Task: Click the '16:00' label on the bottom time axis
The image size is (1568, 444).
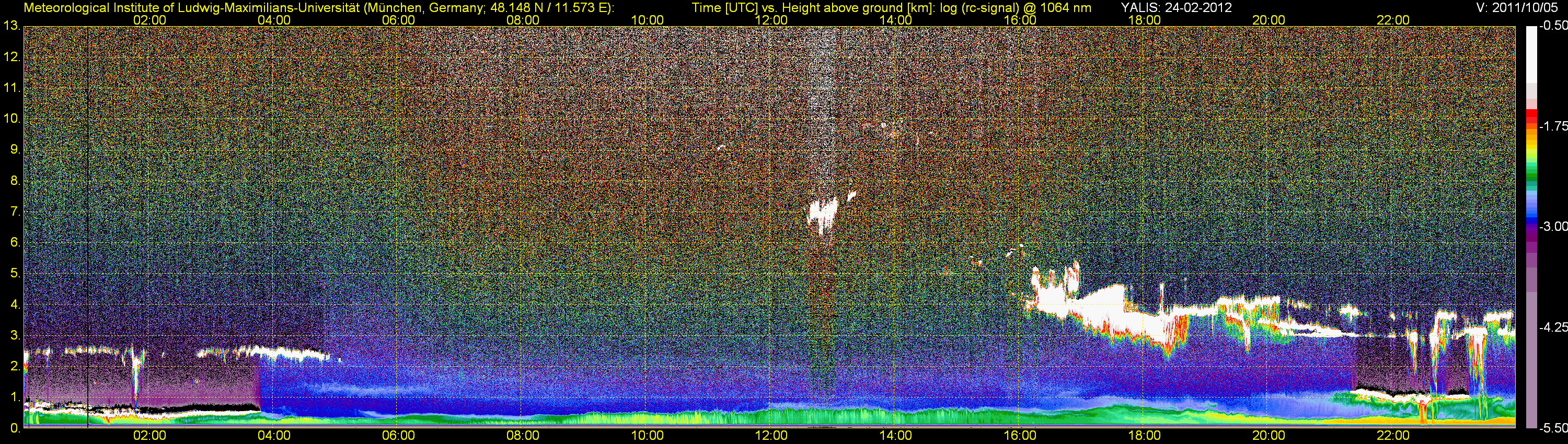Action: 1020,436
